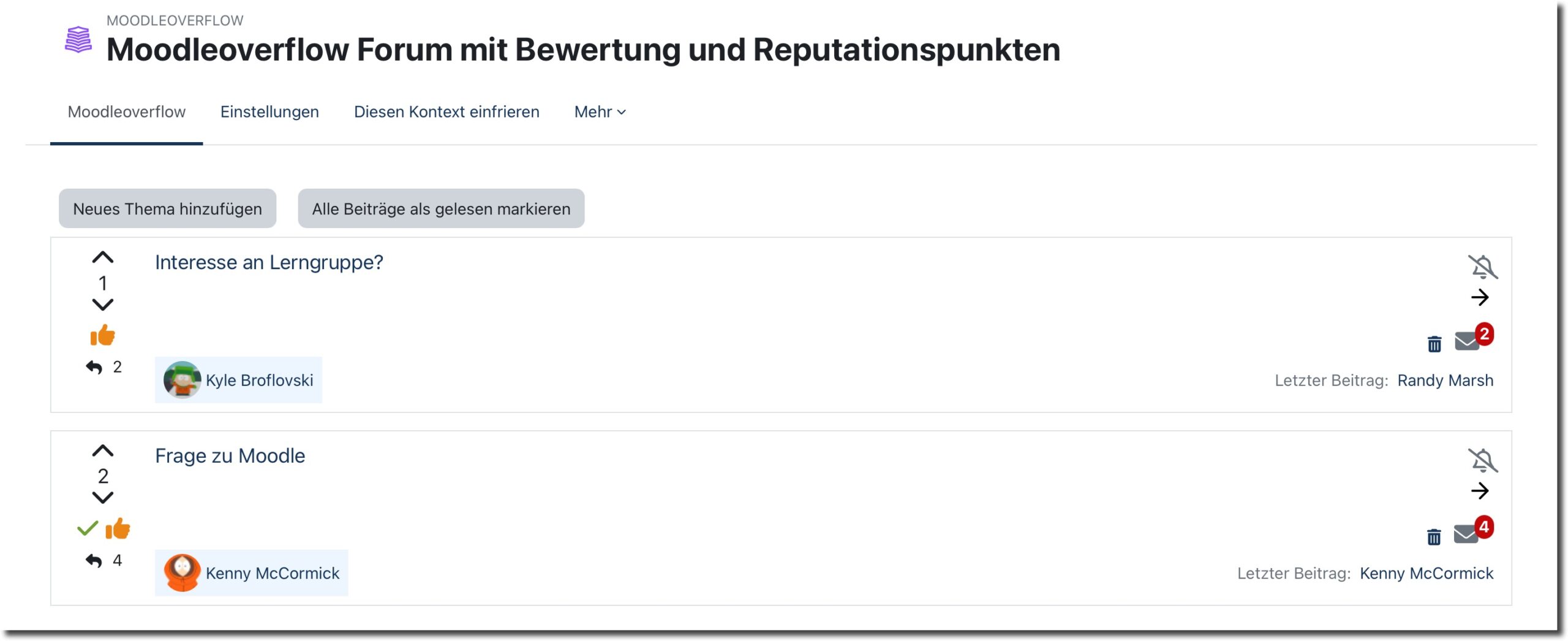Open the "Interesse an Lerngruppe?" discussion
Image resolution: width=1568 pixels, height=641 pixels.
pos(269,262)
